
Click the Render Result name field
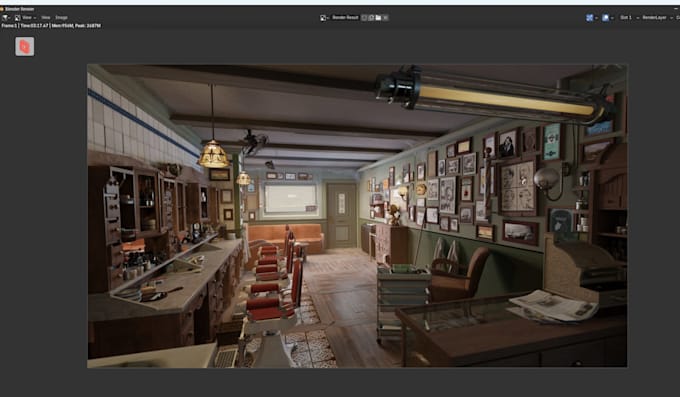345,18
